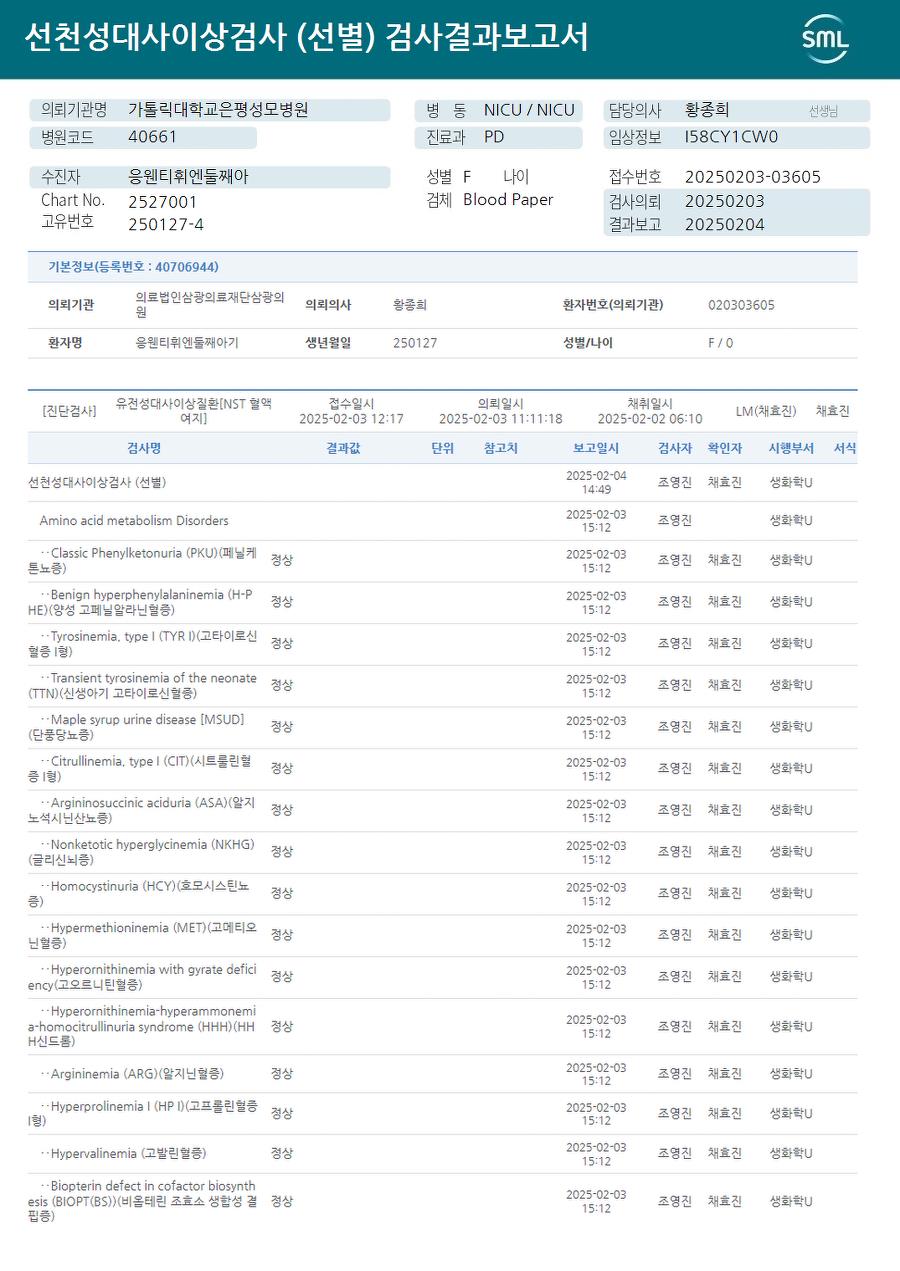Click the 참고치 column header
Viewport: 900px width, 1271px height.
pyautogui.click(x=501, y=449)
